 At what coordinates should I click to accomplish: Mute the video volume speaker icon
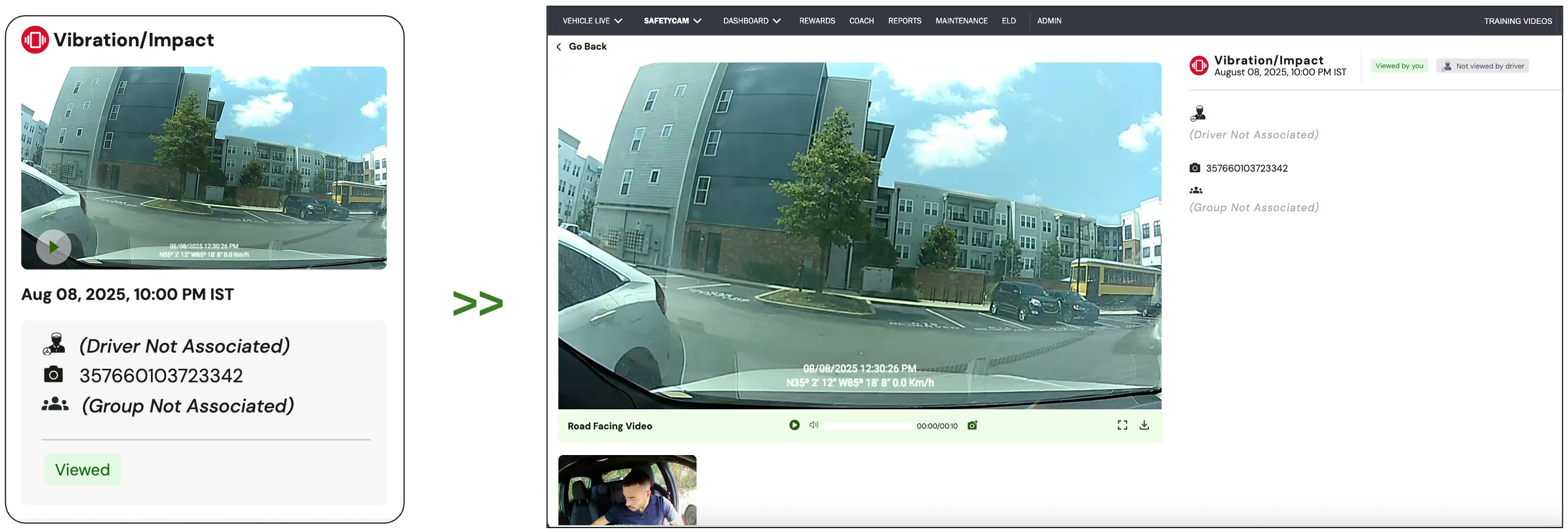pyautogui.click(x=813, y=425)
